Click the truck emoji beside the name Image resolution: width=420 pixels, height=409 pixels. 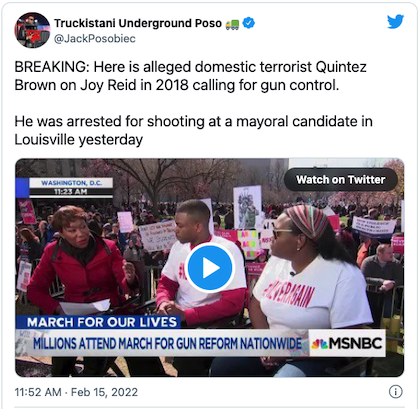coord(232,24)
